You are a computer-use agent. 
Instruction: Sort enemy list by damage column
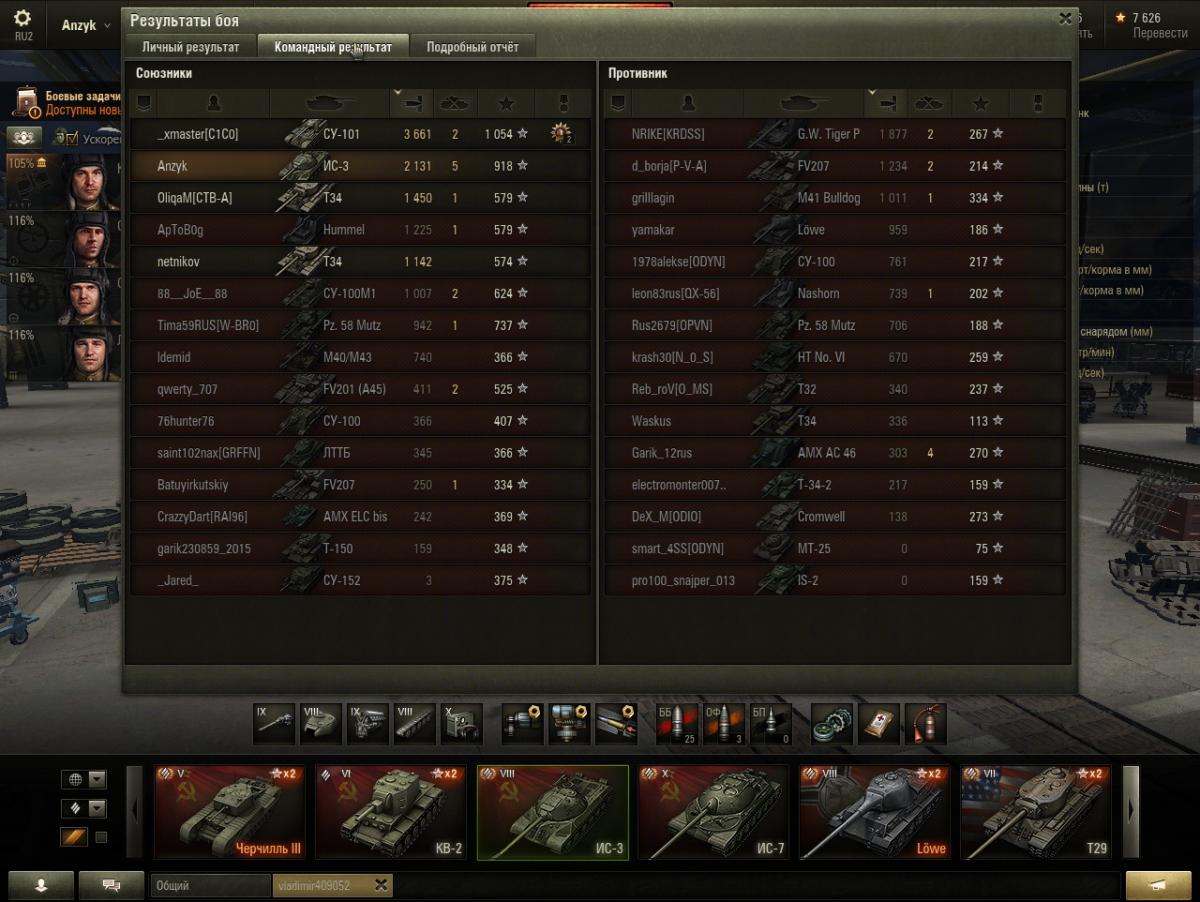coord(885,102)
